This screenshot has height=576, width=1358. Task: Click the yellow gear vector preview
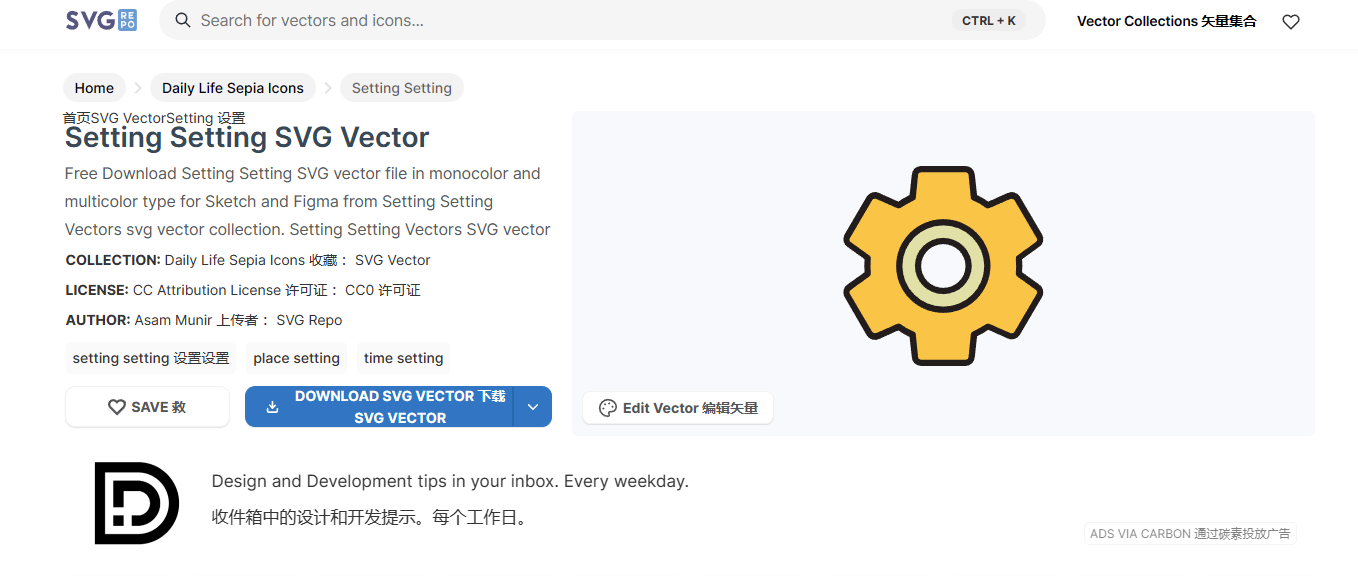[943, 265]
